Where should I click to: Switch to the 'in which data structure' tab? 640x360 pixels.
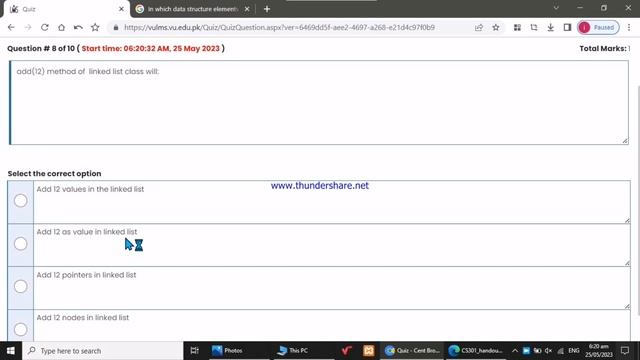click(x=192, y=9)
